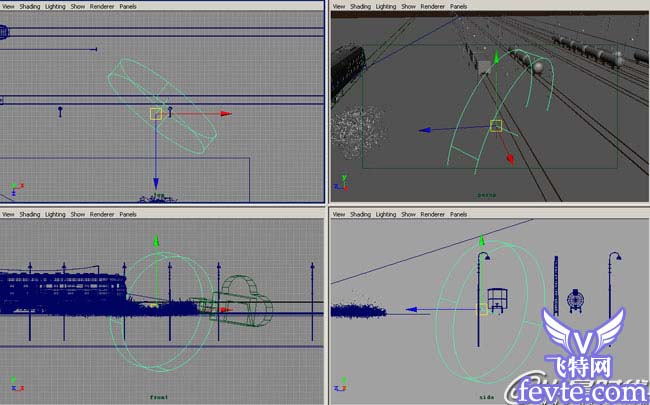
Task: Open Shading menu in front viewport panel
Action: click(29, 214)
